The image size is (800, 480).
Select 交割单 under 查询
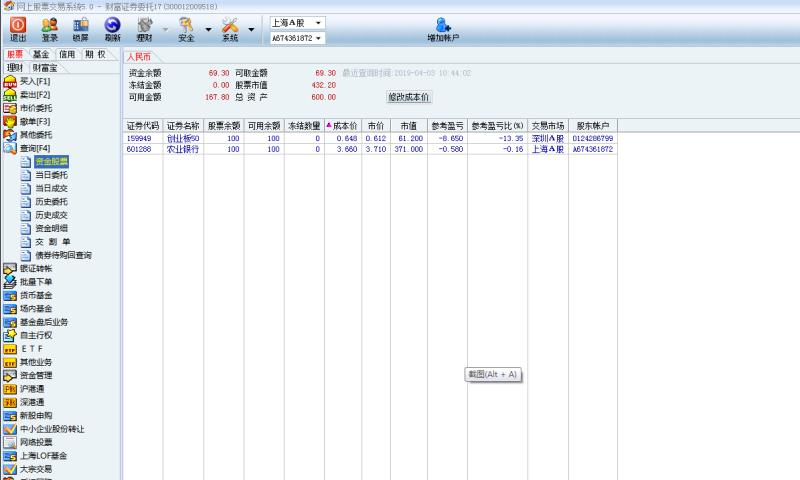pyautogui.click(x=52, y=242)
